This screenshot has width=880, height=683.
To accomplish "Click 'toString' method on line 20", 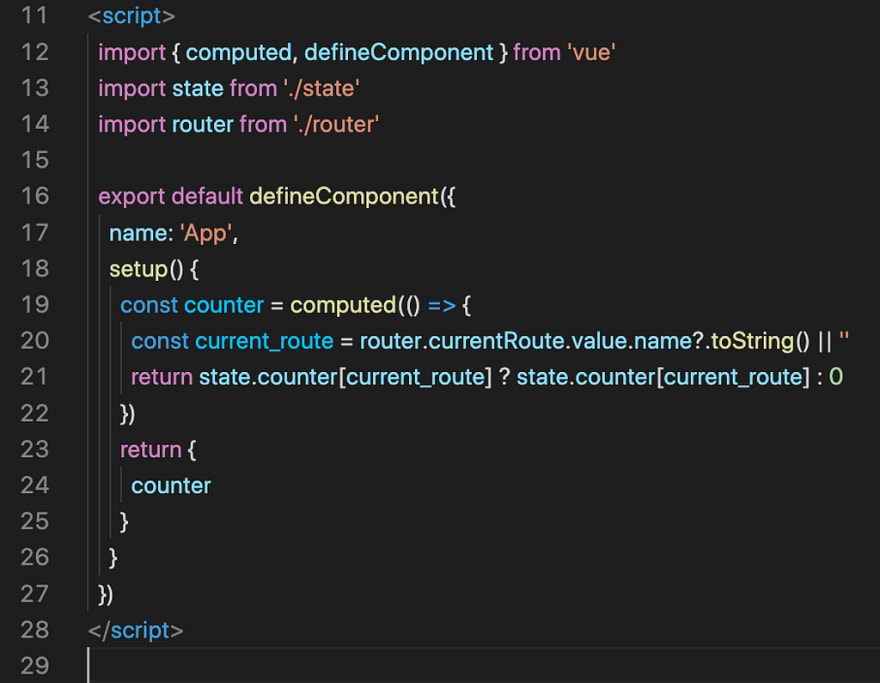I will pos(752,341).
